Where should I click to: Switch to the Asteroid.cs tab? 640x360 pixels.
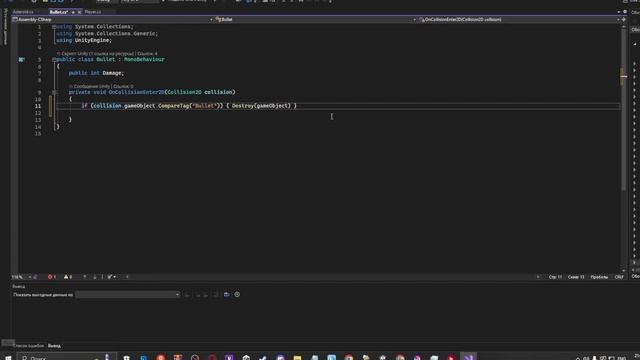pos(23,12)
